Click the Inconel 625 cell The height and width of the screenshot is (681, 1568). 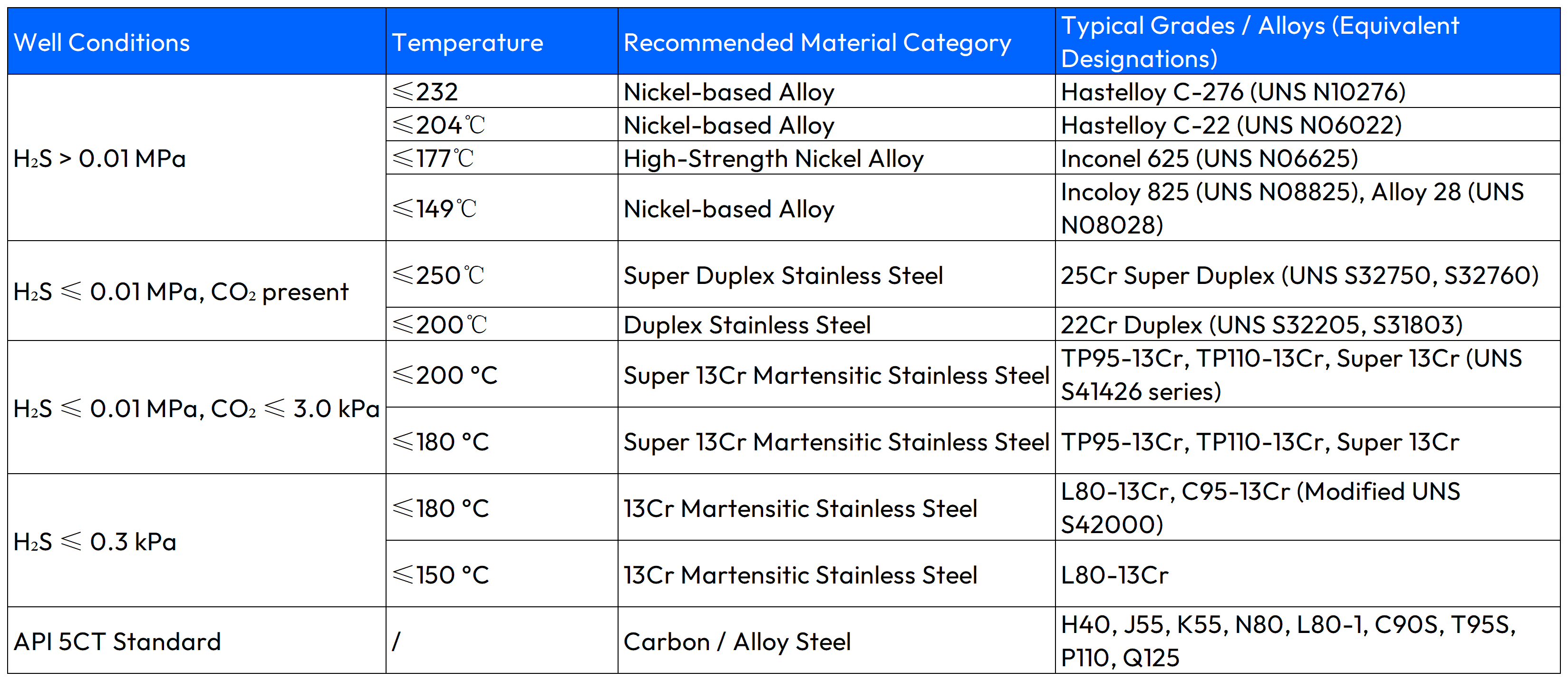coord(1209,159)
